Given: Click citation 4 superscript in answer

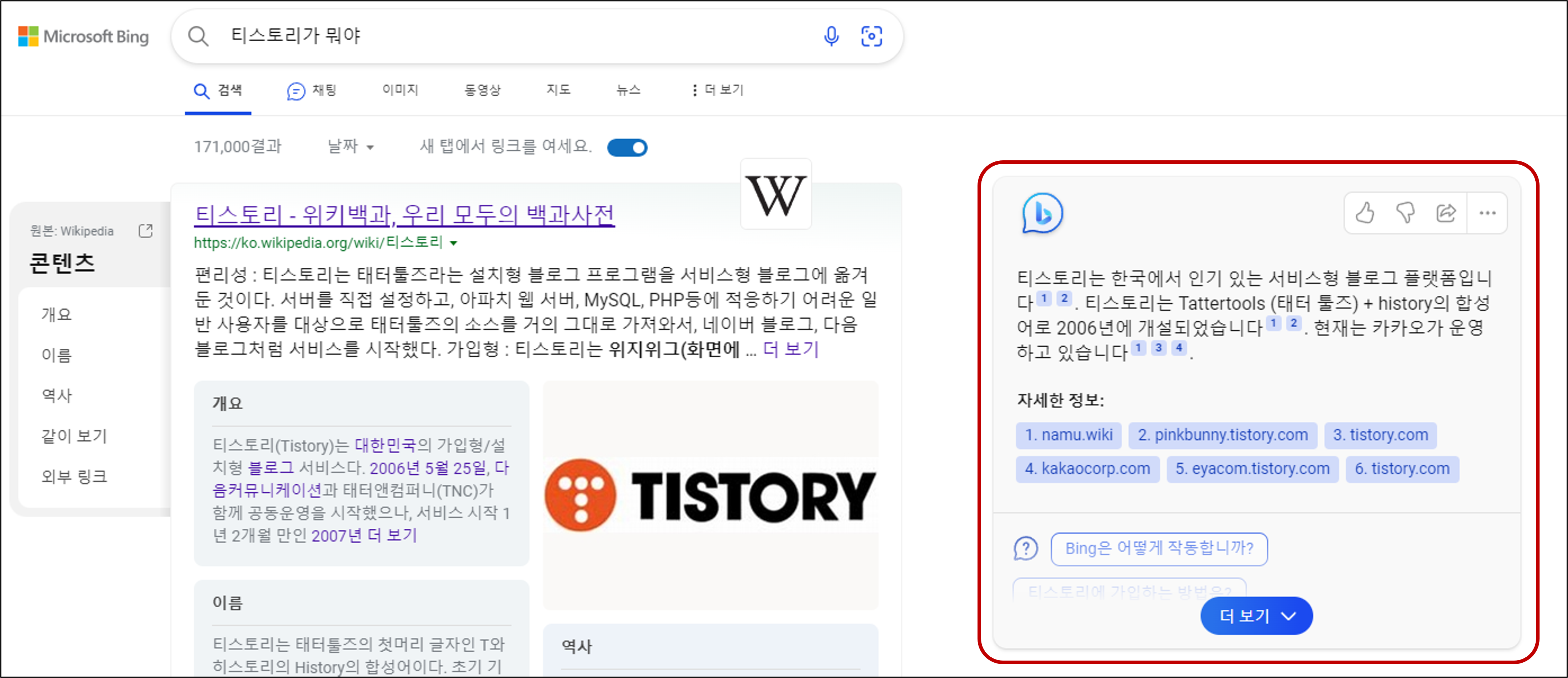Looking at the screenshot, I should (x=1179, y=347).
